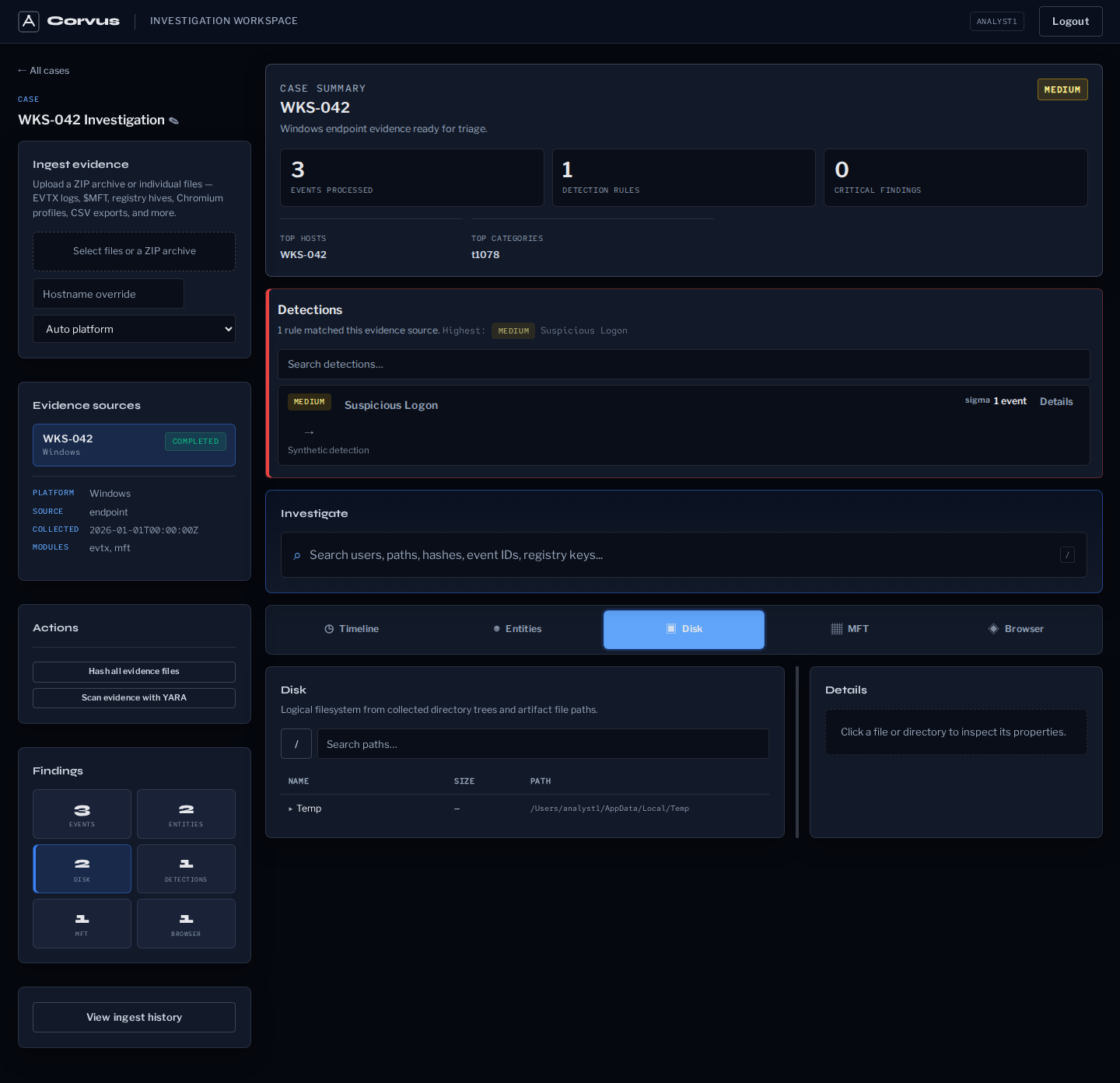Screen dimensions: 1120x1083
Task: Switch to the Entities tab
Action: [x=517, y=629]
